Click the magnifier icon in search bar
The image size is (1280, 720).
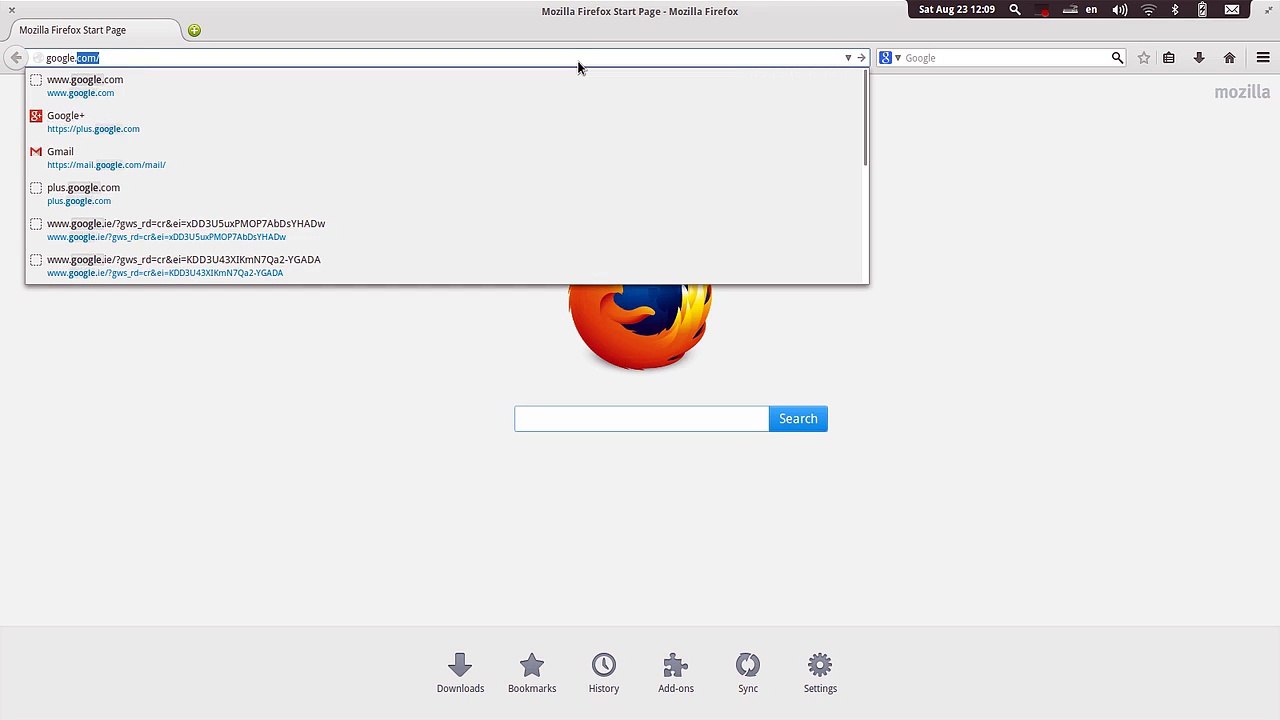1117,58
